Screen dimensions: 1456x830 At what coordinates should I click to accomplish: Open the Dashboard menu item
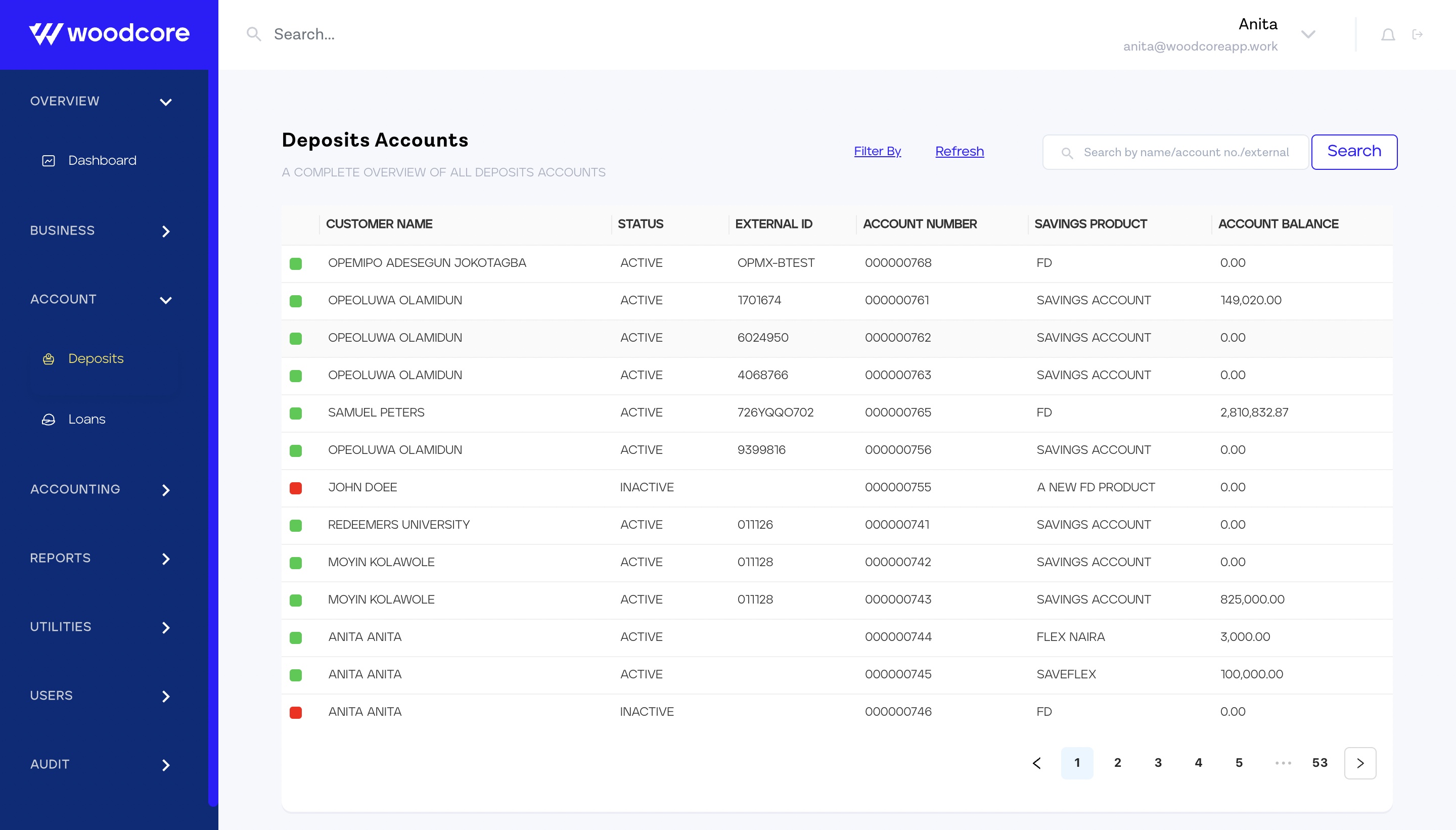[x=102, y=161]
